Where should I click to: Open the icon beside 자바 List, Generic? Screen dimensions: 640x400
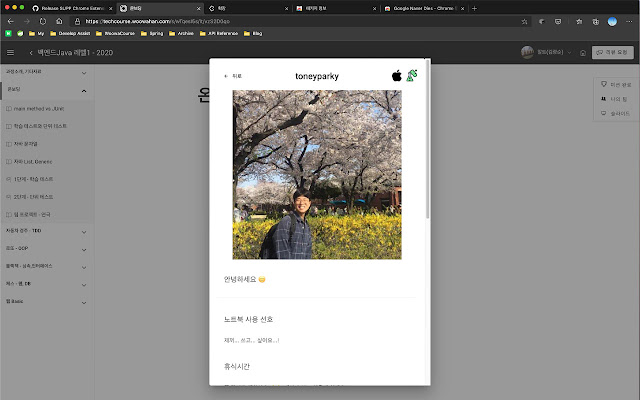point(9,162)
